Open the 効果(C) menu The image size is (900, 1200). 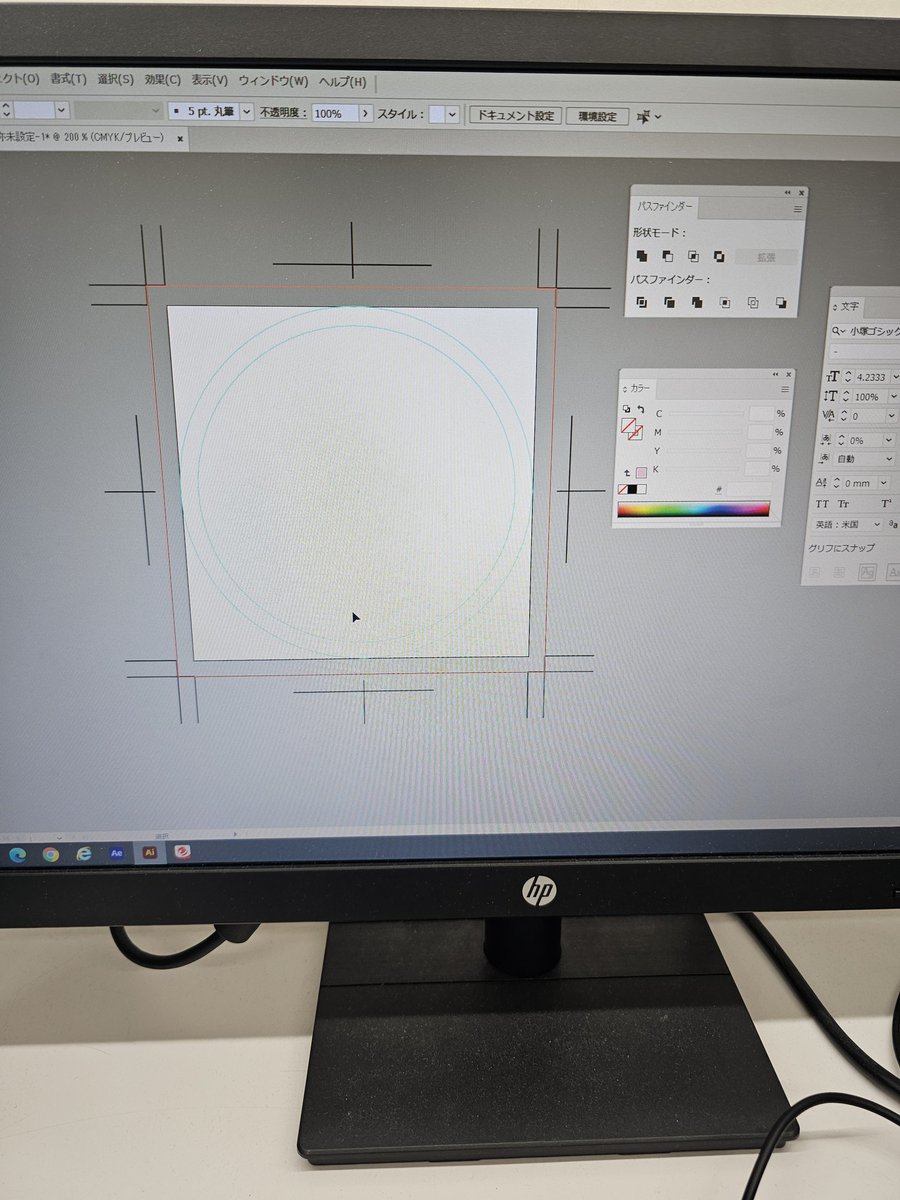click(162, 80)
